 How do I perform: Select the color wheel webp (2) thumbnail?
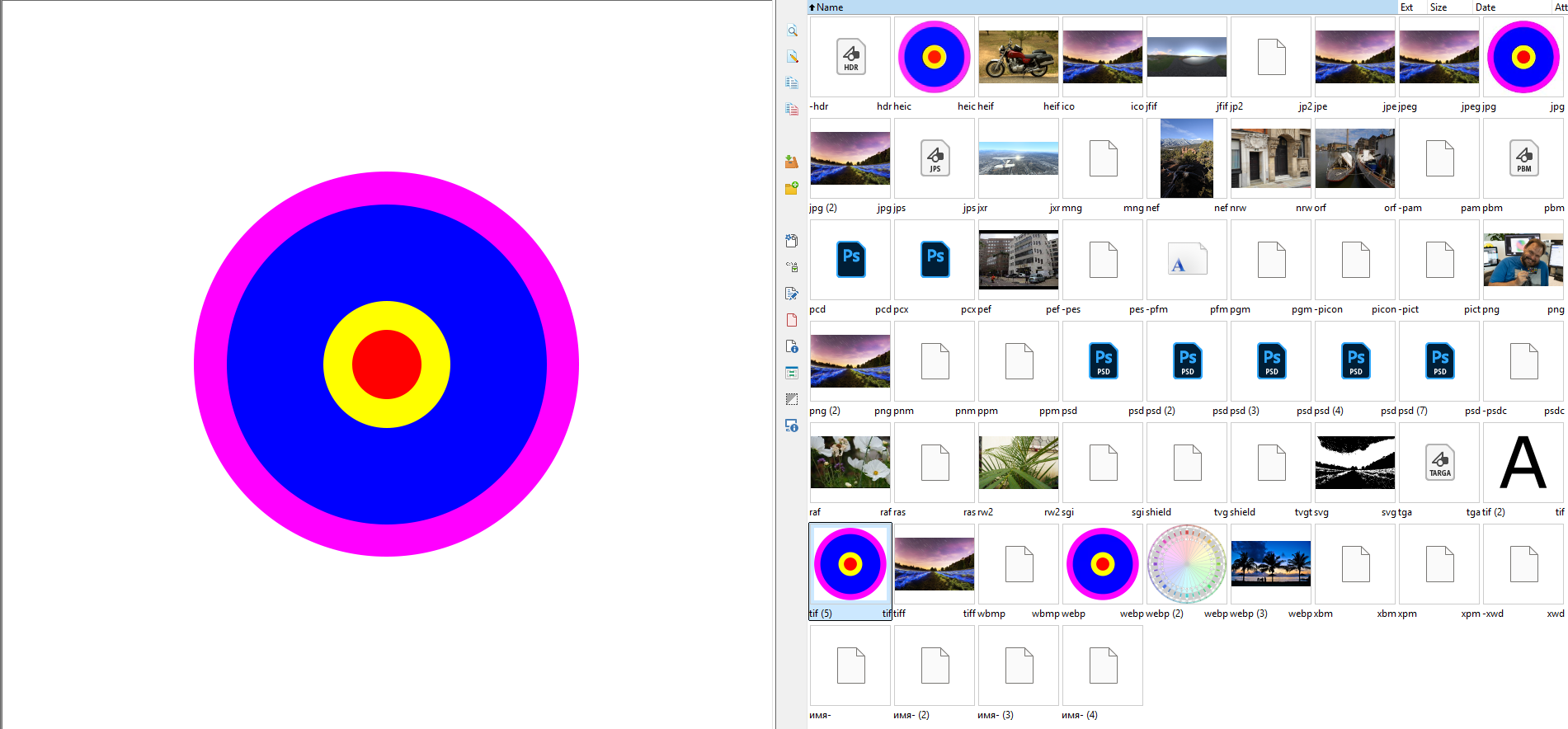(1186, 564)
